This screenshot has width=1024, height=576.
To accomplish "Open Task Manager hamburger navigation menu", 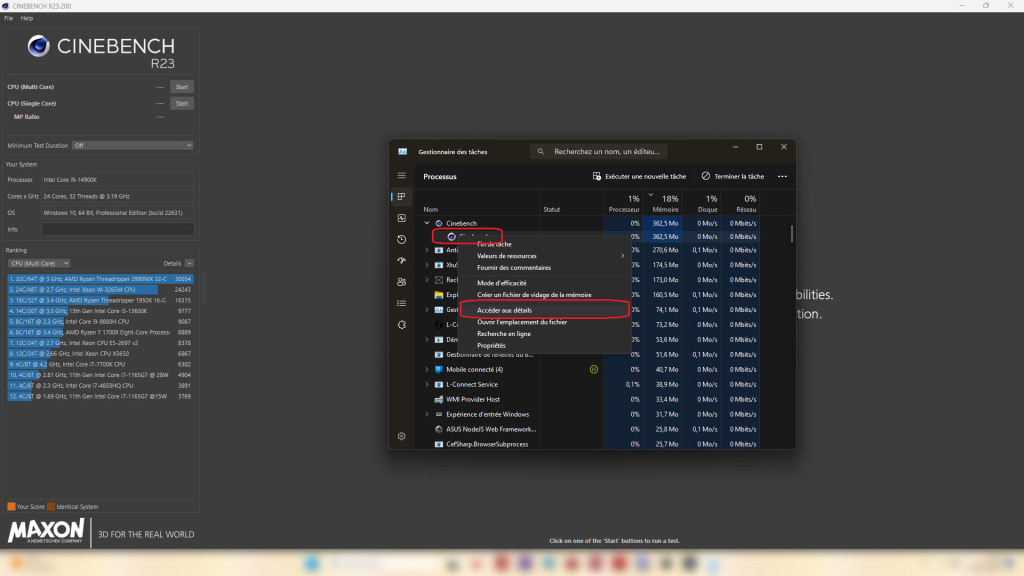I will pyautogui.click(x=402, y=176).
